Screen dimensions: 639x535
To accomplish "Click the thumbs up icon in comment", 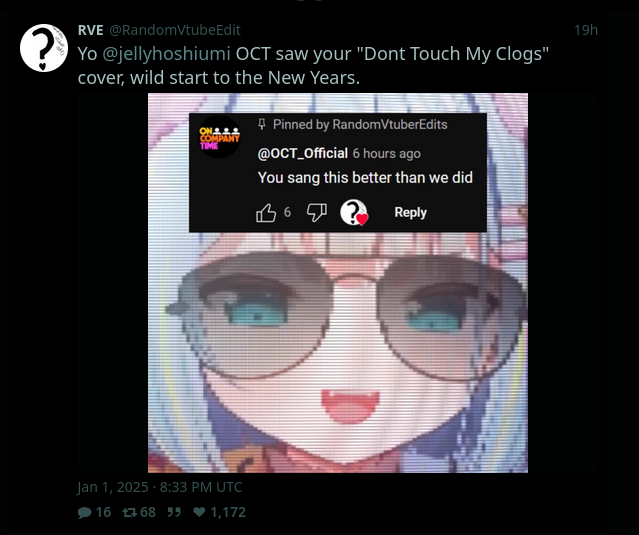I will pos(266,213).
